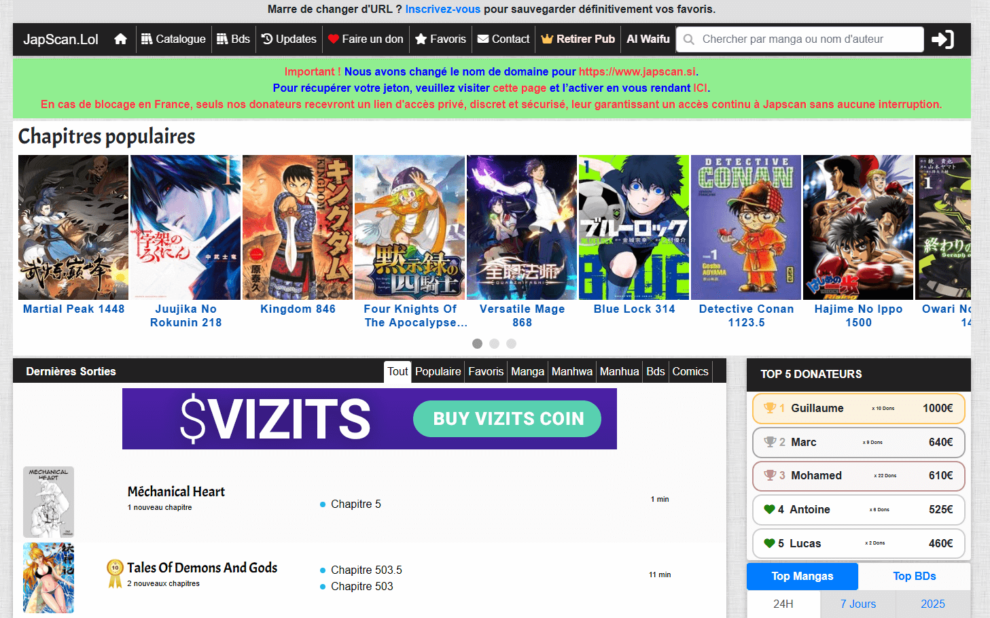This screenshot has height=618, width=990.
Task: Click the login arrow icon beside search
Action: (942, 39)
